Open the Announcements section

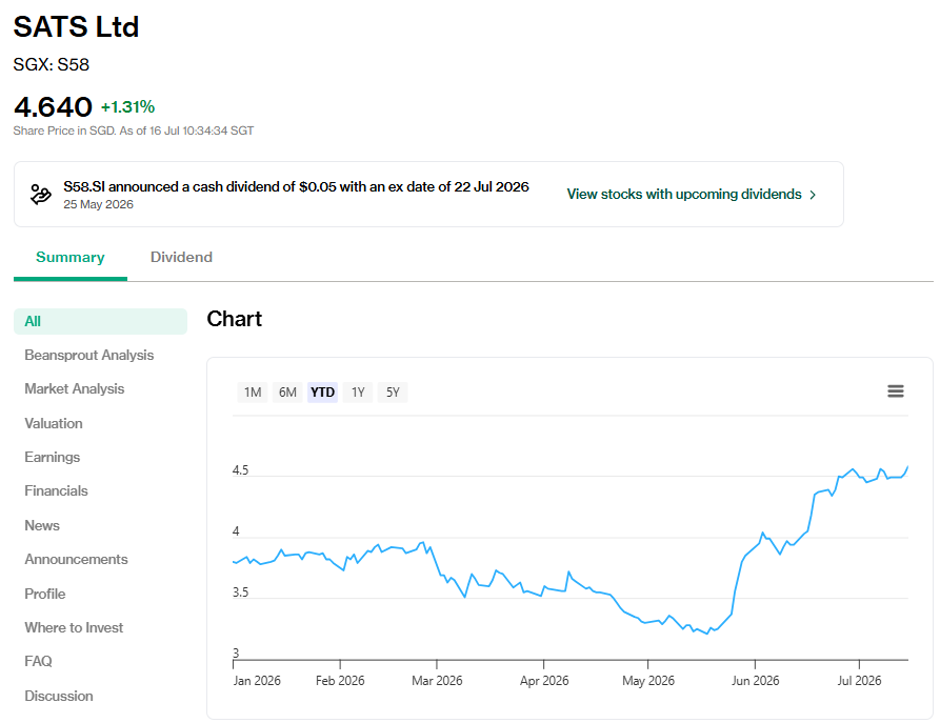(76, 559)
